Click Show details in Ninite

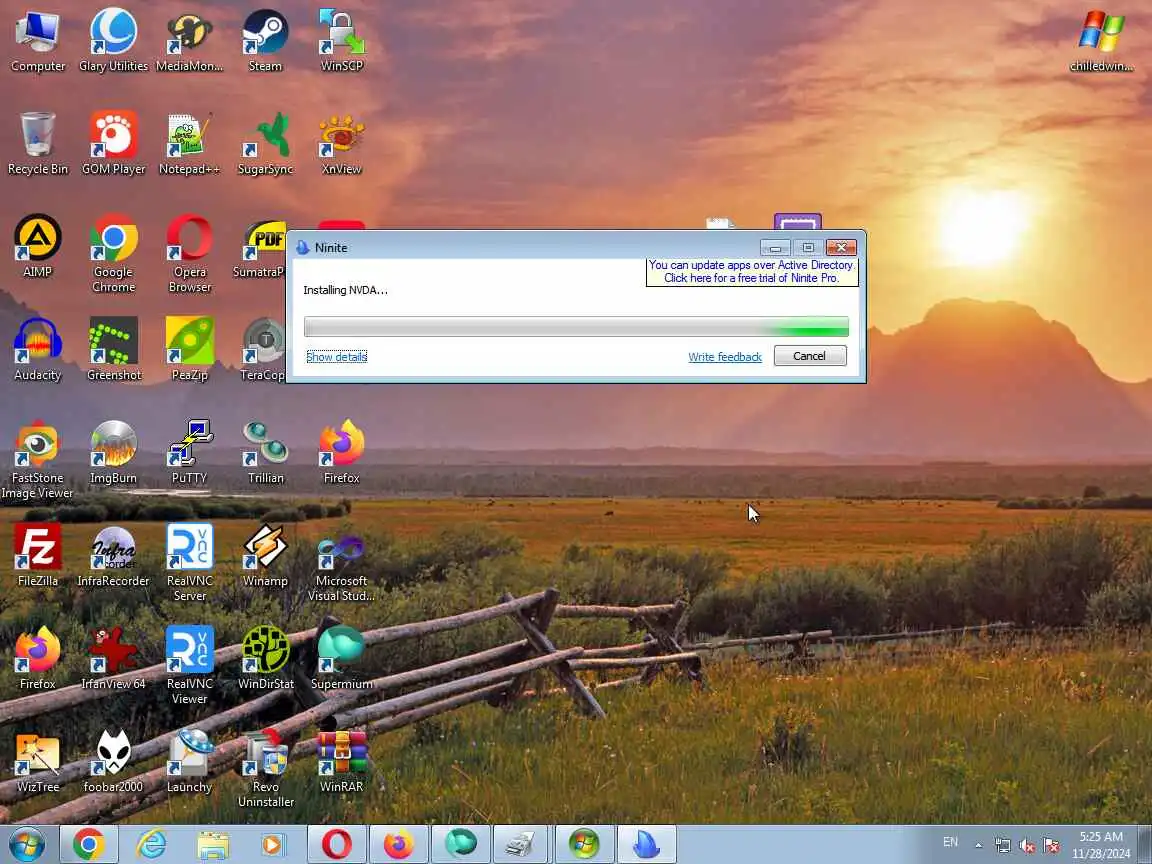tap(336, 356)
